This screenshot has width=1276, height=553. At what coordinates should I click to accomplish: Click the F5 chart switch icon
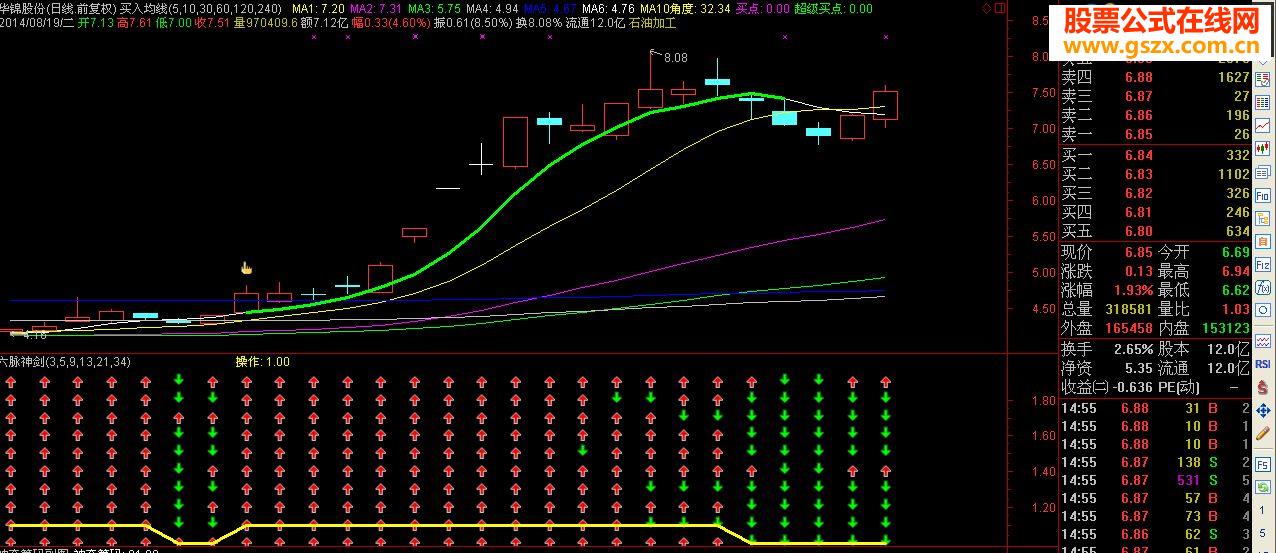[x=1263, y=464]
